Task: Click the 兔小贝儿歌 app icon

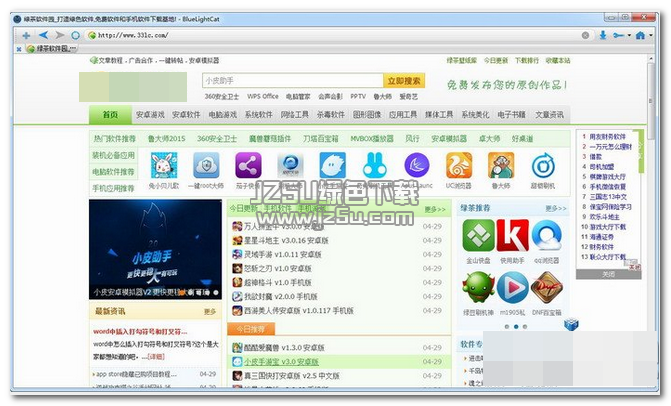Action: [x=164, y=165]
